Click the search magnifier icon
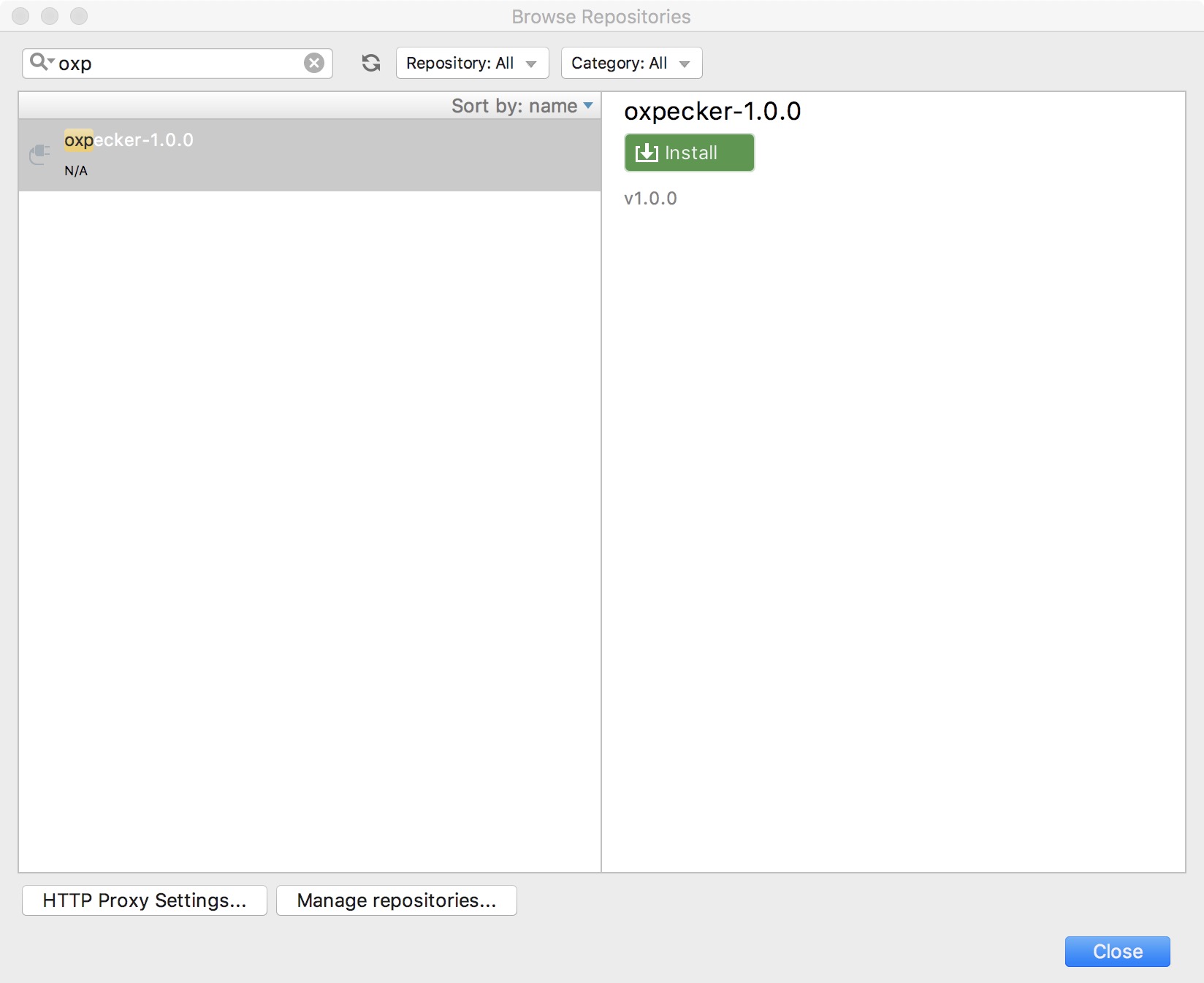 [x=41, y=62]
